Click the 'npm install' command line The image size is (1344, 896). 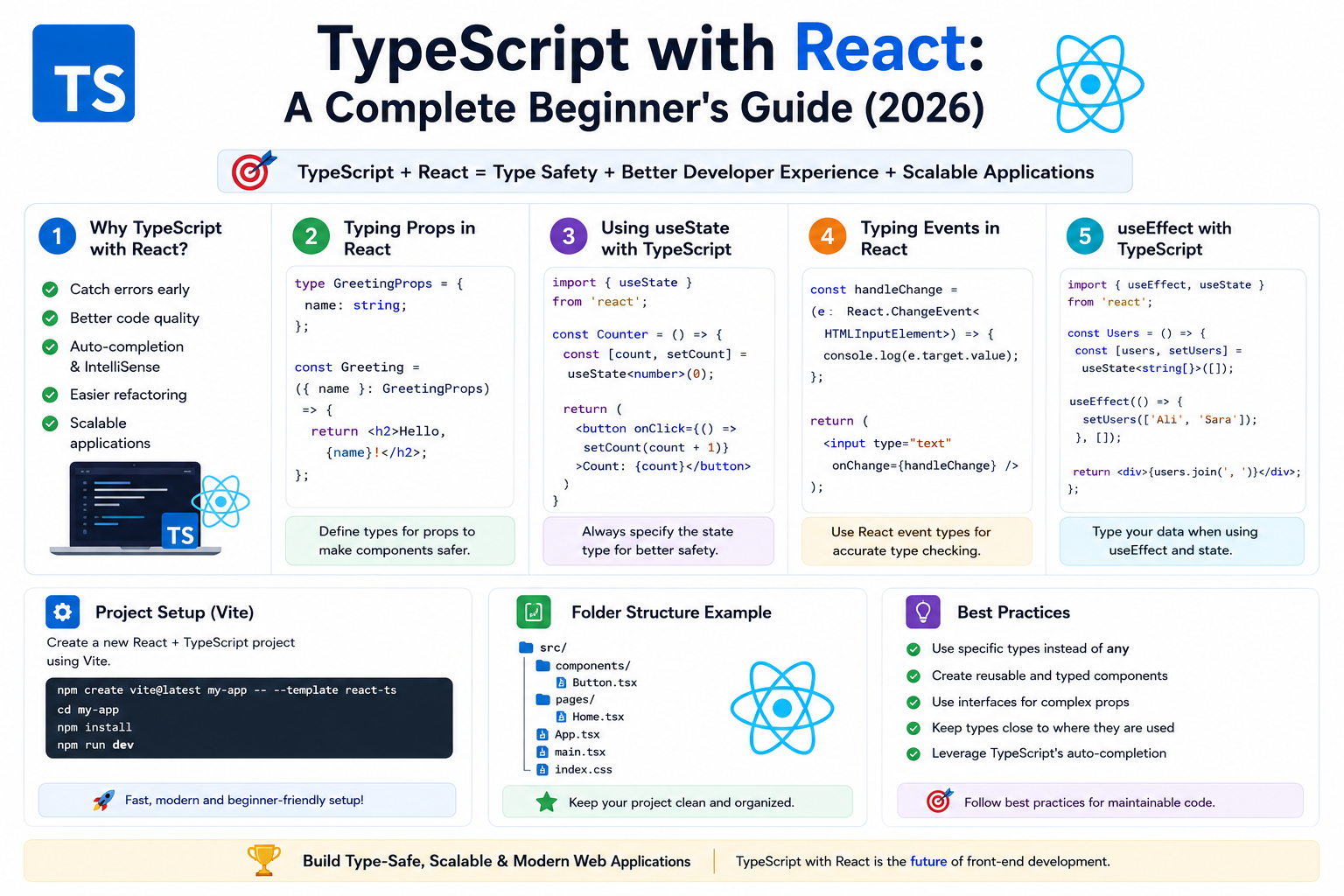tap(94, 727)
